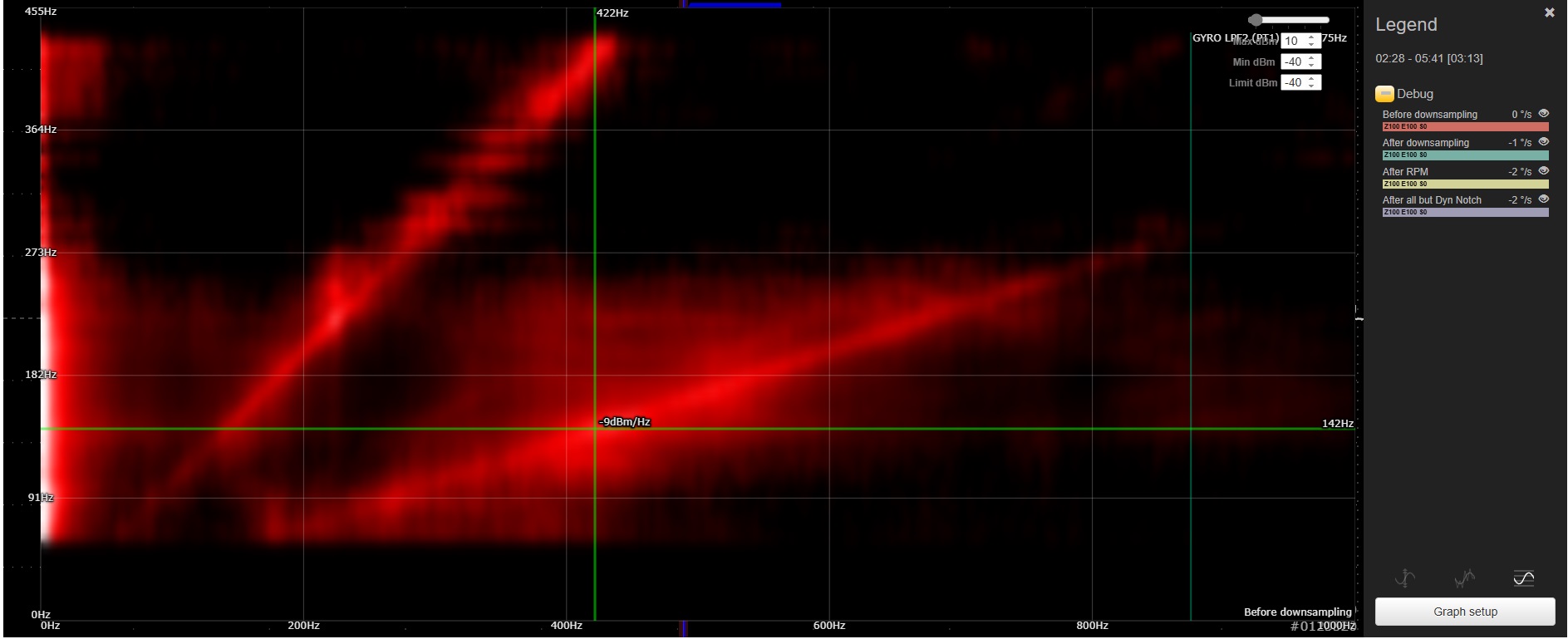This screenshot has width=1568, height=639.
Task: Click the teal After downsampling color bar
Action: (x=1465, y=155)
